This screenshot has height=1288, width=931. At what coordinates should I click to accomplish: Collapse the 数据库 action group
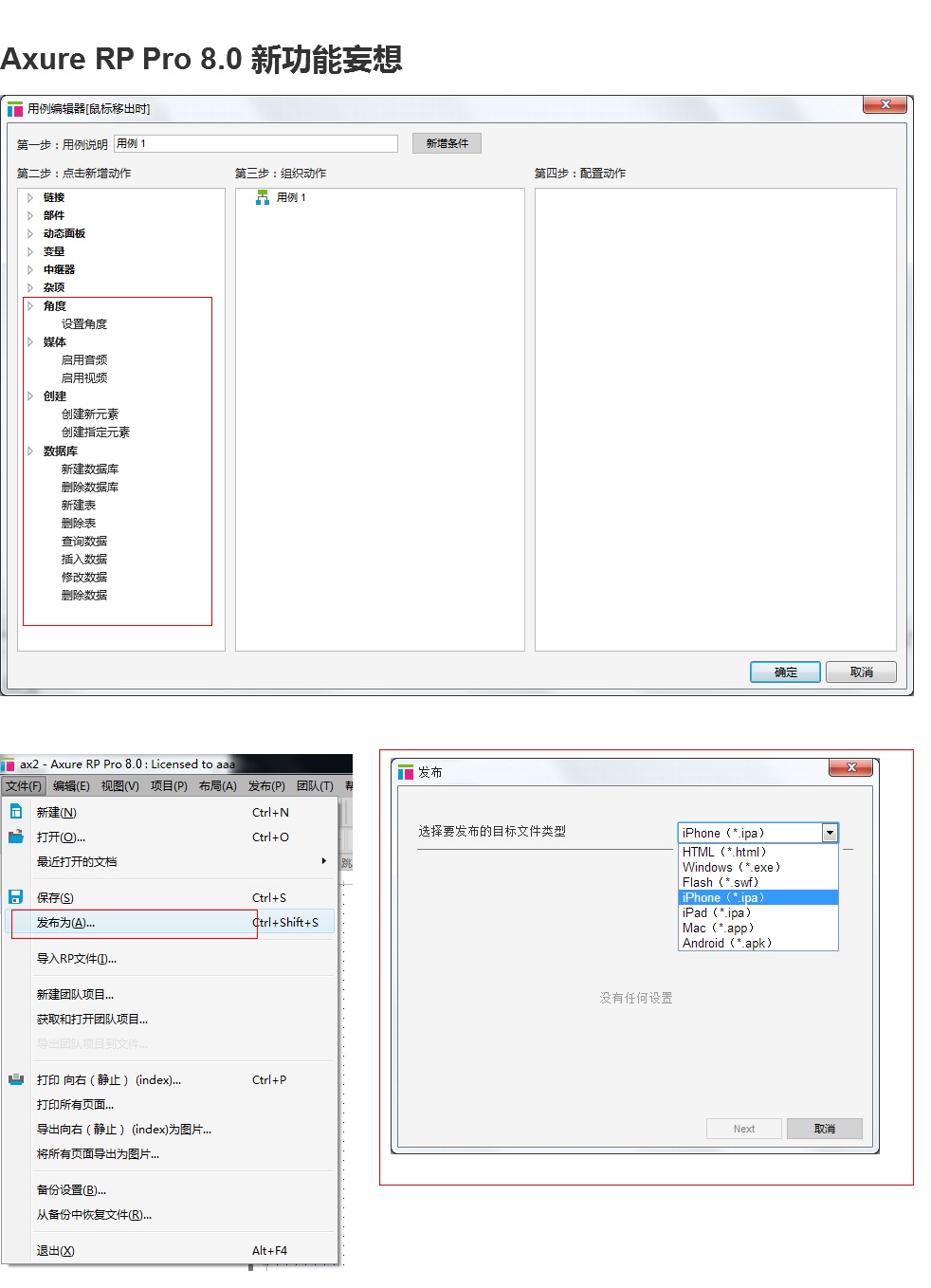tap(30, 451)
